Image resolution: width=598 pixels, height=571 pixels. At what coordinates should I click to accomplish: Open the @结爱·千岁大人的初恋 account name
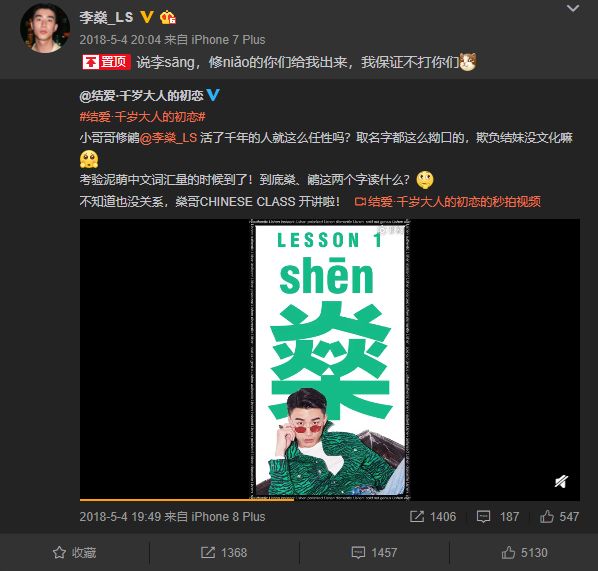pos(141,96)
